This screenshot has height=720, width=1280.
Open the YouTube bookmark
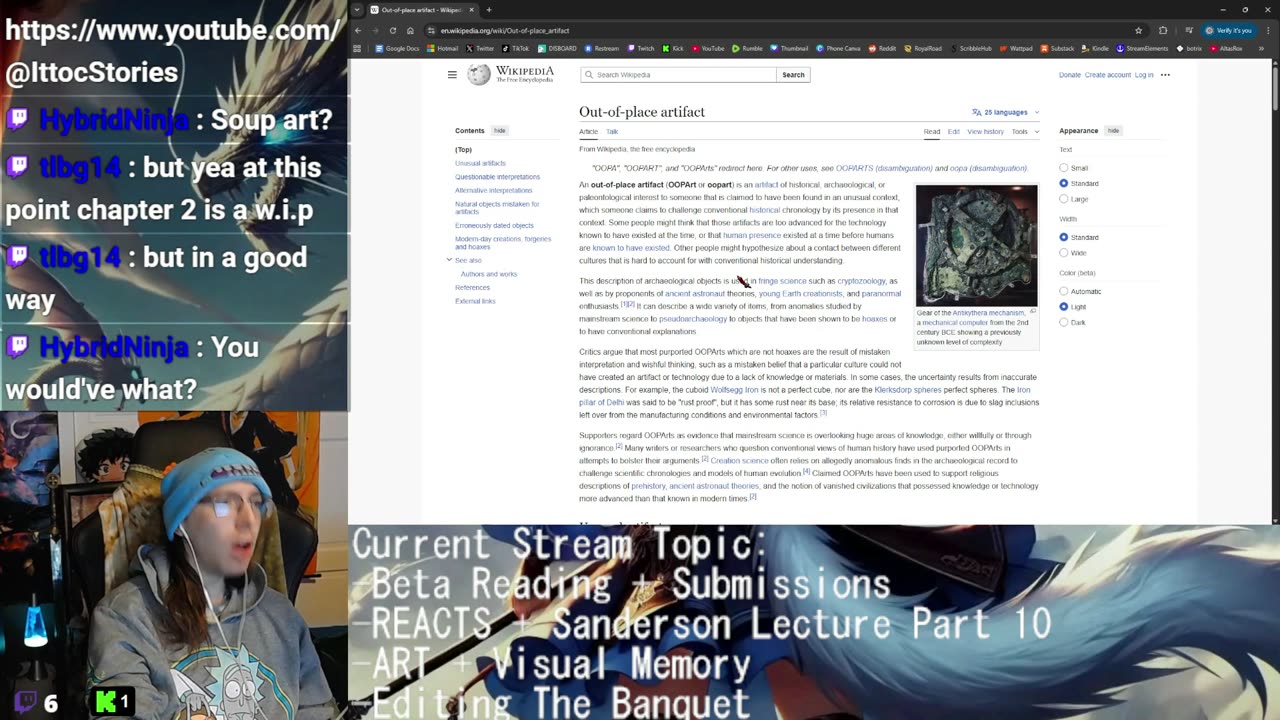707,48
